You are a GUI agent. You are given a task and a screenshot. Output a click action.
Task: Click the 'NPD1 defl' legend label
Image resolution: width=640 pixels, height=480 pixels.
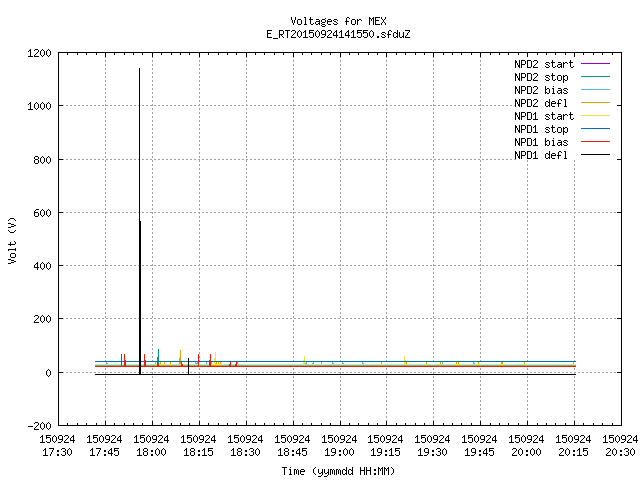click(x=541, y=156)
